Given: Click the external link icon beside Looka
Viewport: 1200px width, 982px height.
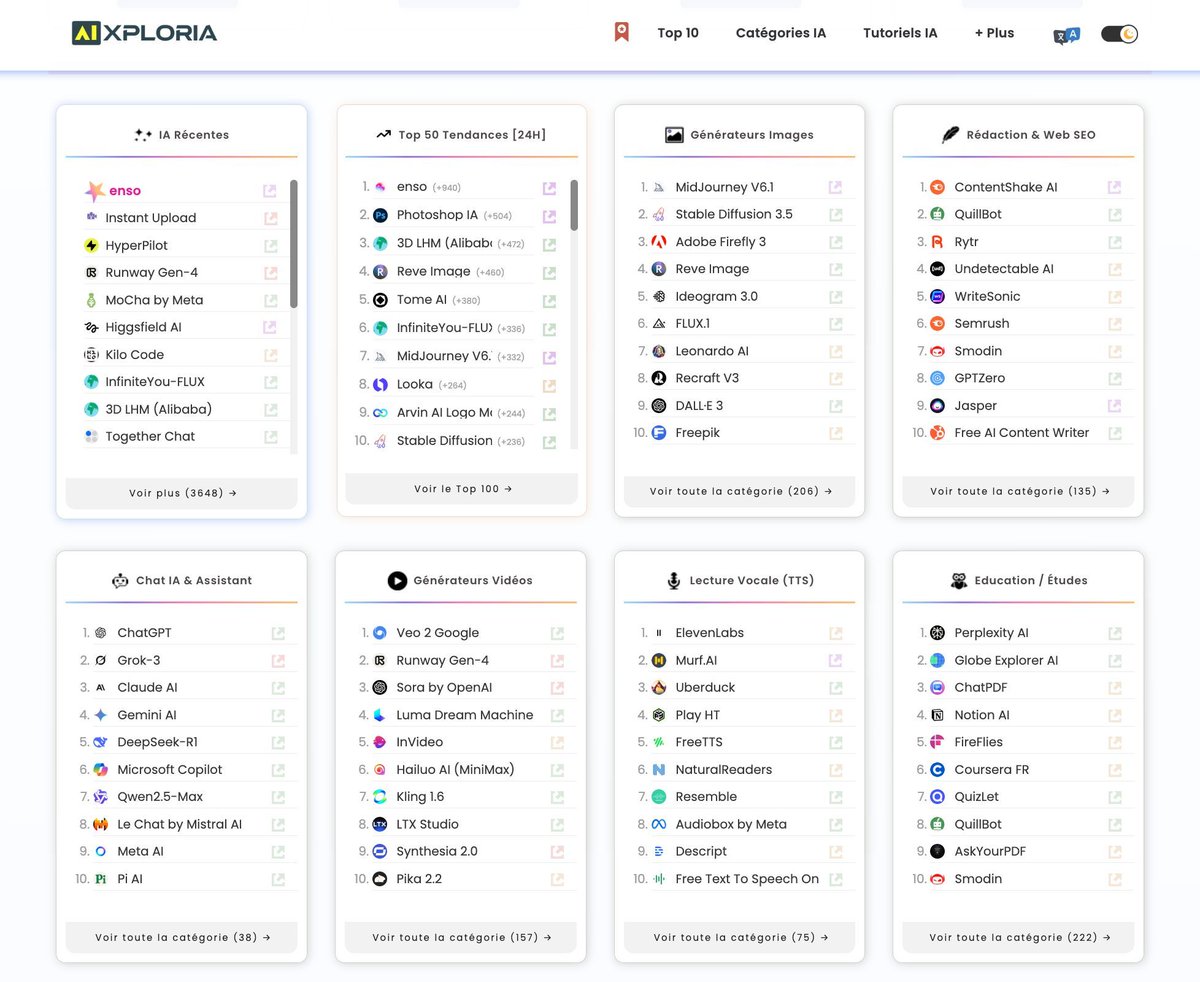Looking at the screenshot, I should point(549,385).
